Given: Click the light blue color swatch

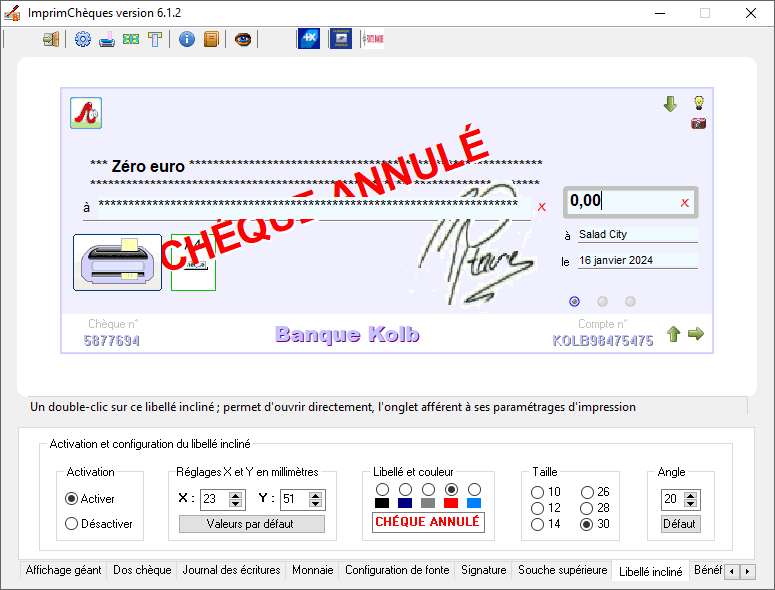Looking at the screenshot, I should pyautogui.click(x=474, y=503).
